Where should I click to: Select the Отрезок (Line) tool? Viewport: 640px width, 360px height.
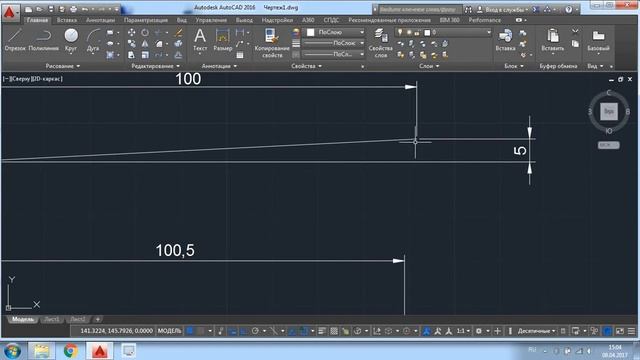click(15, 40)
